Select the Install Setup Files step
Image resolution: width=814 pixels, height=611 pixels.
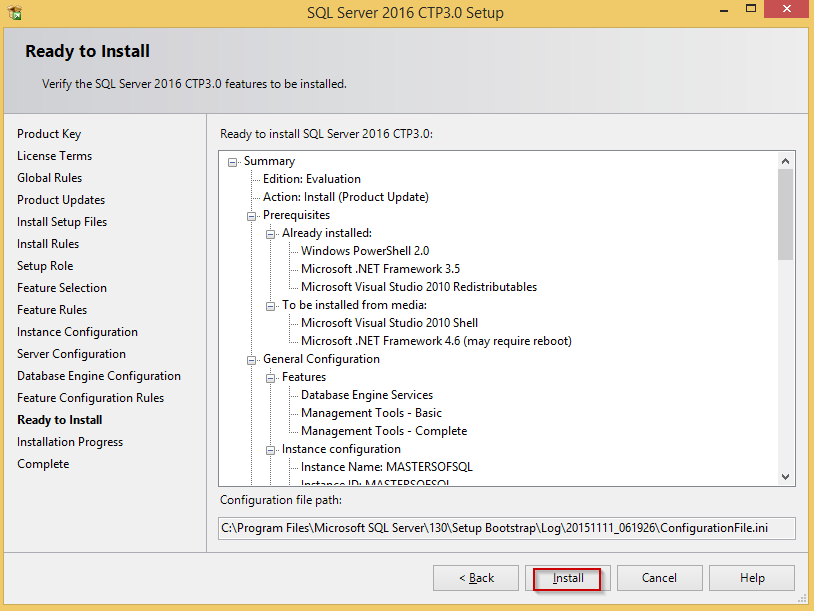[x=62, y=222]
